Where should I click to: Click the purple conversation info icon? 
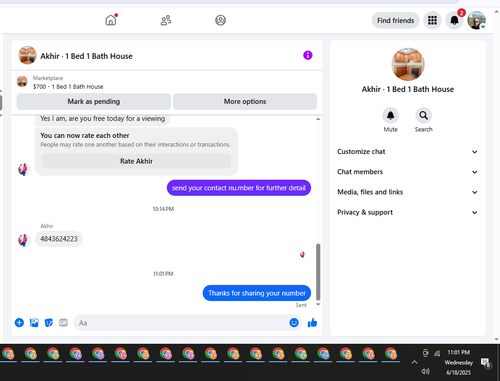click(308, 55)
